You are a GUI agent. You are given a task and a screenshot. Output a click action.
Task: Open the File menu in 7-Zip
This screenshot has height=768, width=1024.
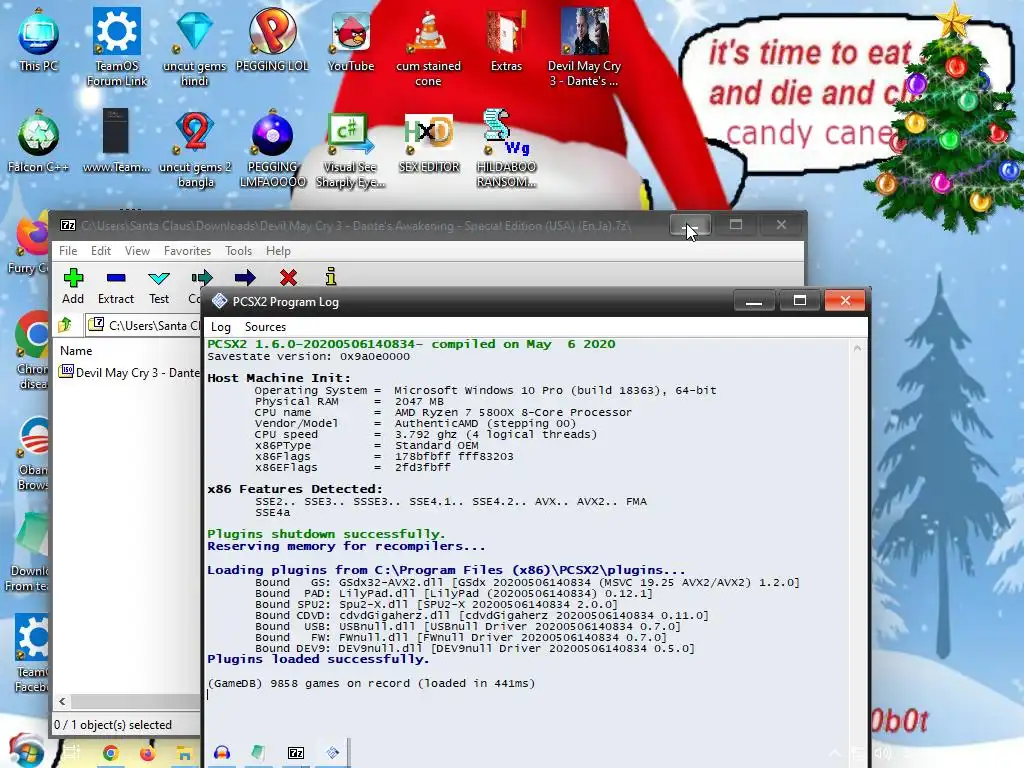68,251
